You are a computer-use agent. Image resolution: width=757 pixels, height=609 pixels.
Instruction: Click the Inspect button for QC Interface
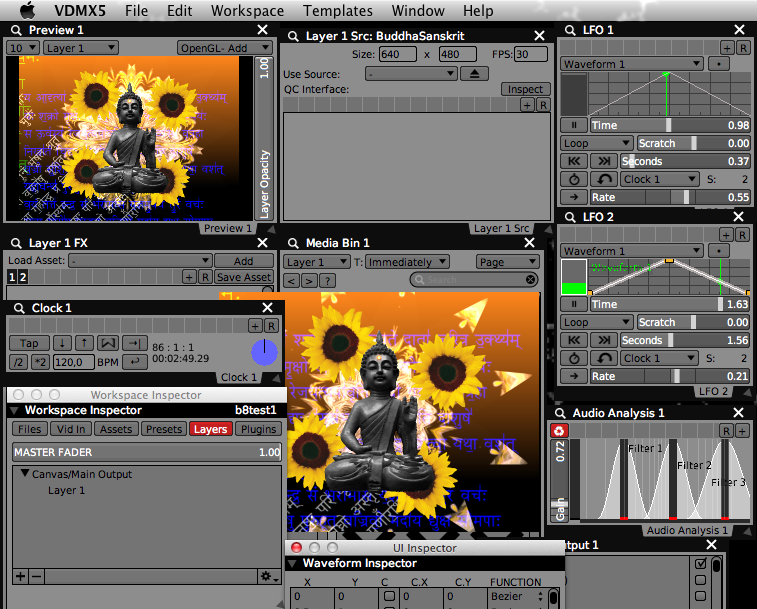pyautogui.click(x=525, y=89)
